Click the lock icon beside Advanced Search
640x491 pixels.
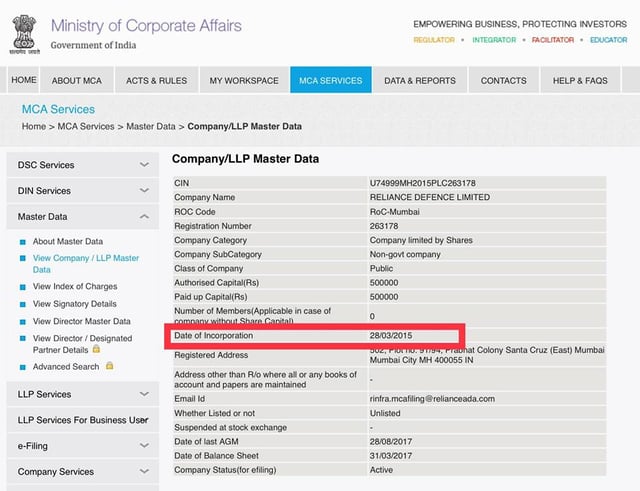109,367
